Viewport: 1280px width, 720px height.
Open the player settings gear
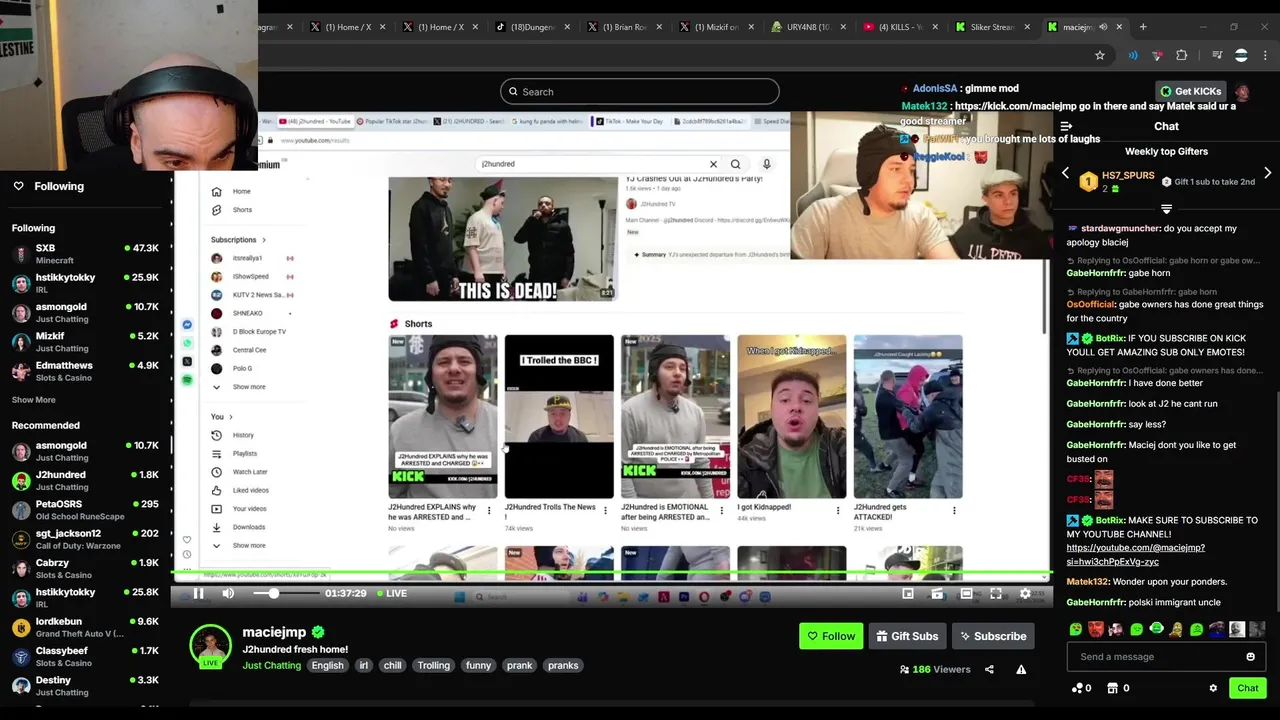1025,594
